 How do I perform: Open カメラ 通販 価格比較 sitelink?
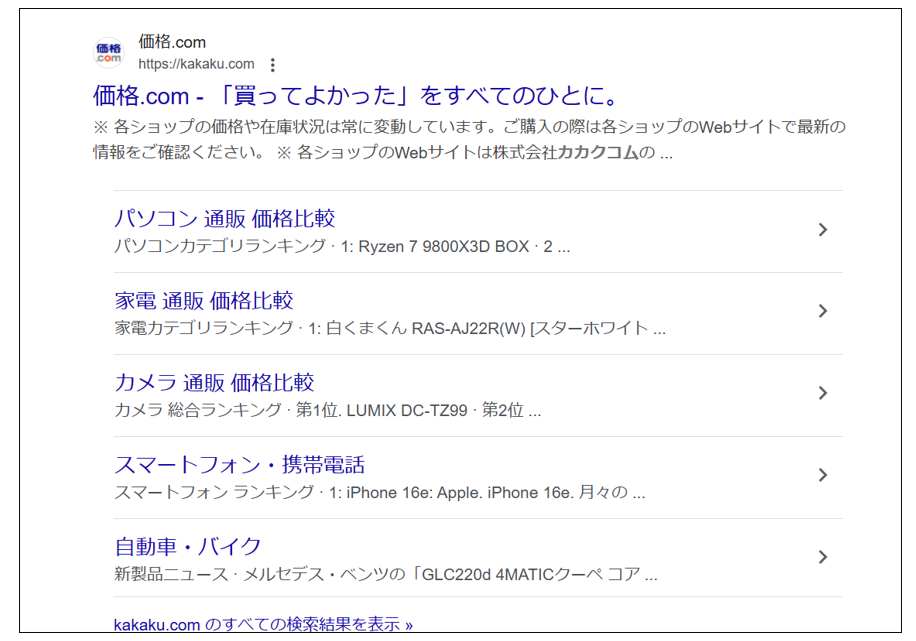point(214,382)
